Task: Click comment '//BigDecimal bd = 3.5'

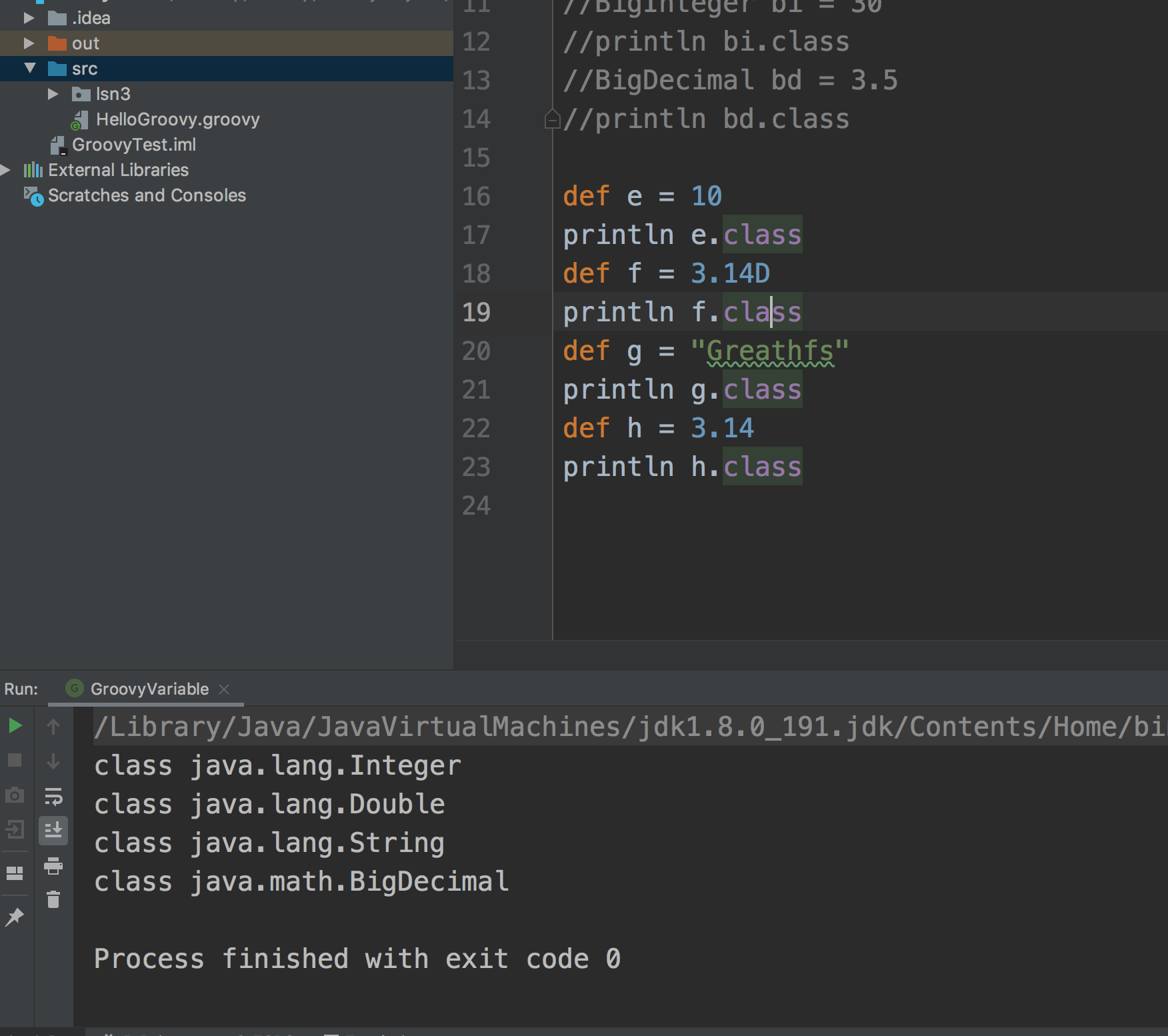Action: 730,80
